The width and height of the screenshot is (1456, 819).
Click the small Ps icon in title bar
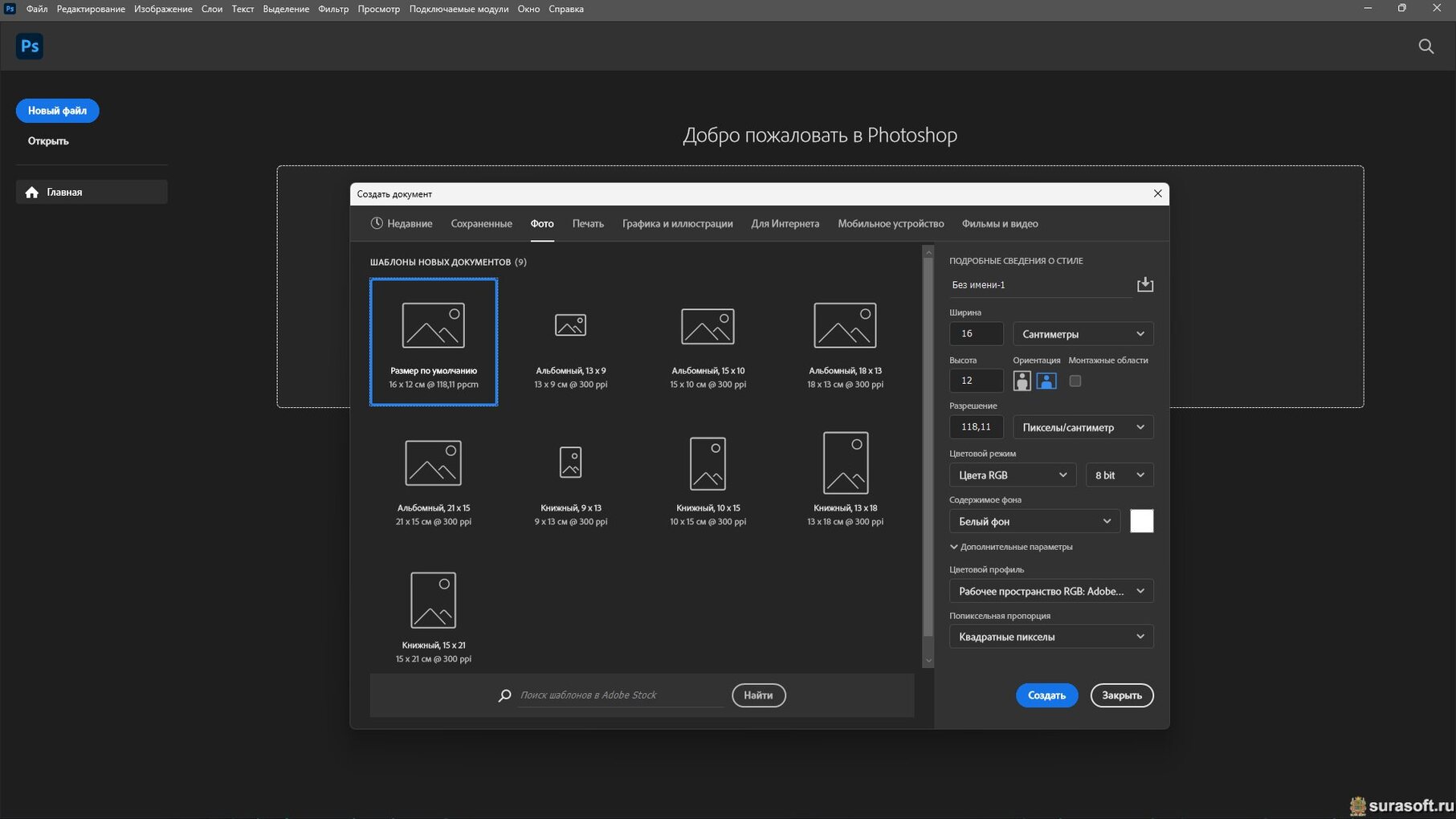10,9
